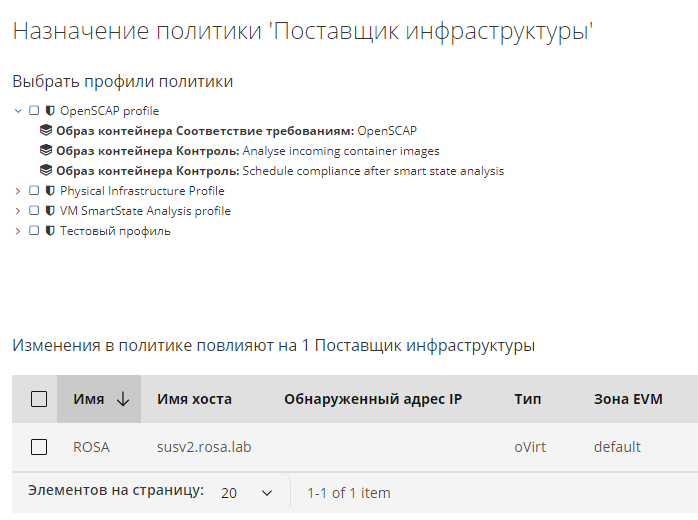The height and width of the screenshot is (520, 698).
Task: Sort table by Зона EVM column
Action: click(x=628, y=399)
